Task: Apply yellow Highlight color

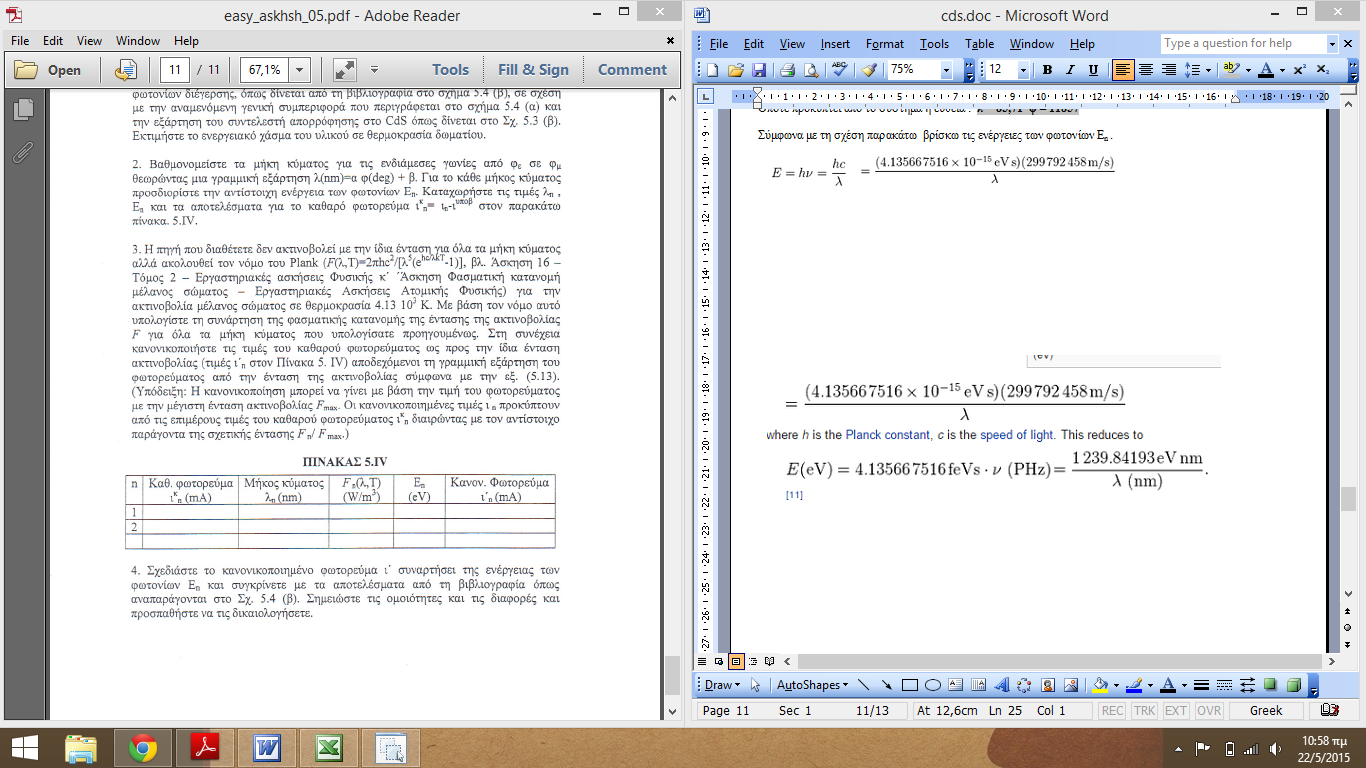Action: (1230, 70)
